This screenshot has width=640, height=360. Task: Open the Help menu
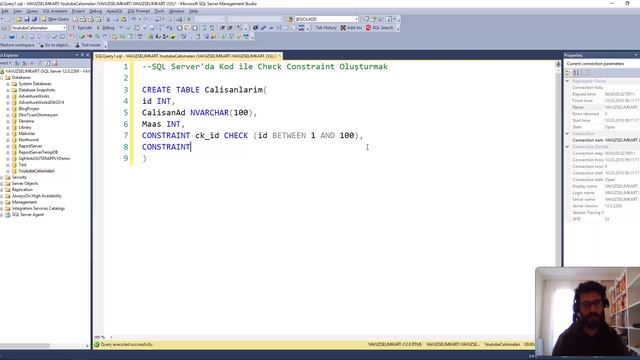(193, 11)
